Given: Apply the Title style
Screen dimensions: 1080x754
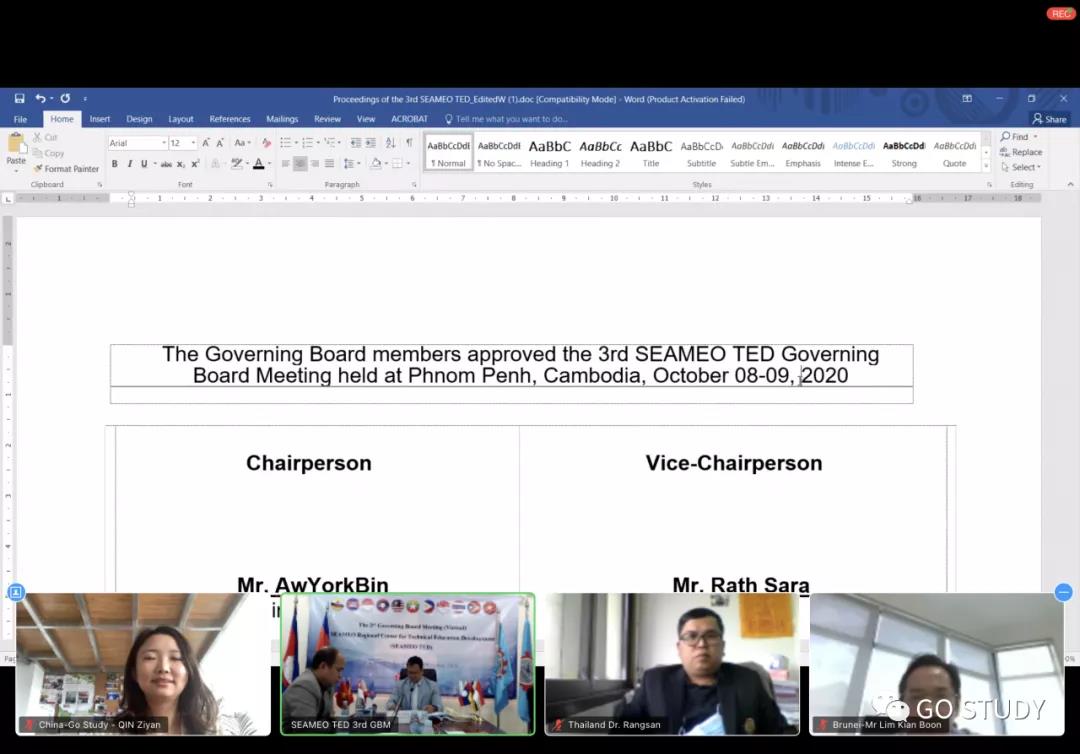Looking at the screenshot, I should point(651,152).
